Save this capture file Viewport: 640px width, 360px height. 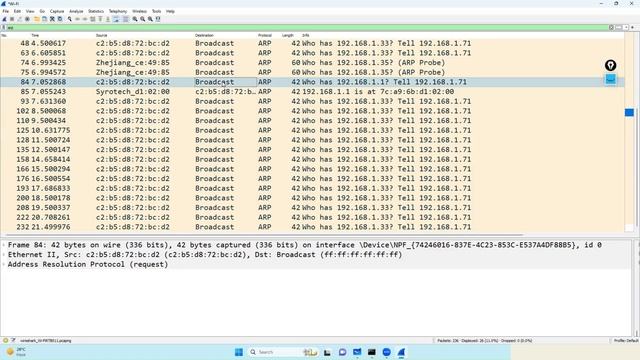tap(44, 19)
